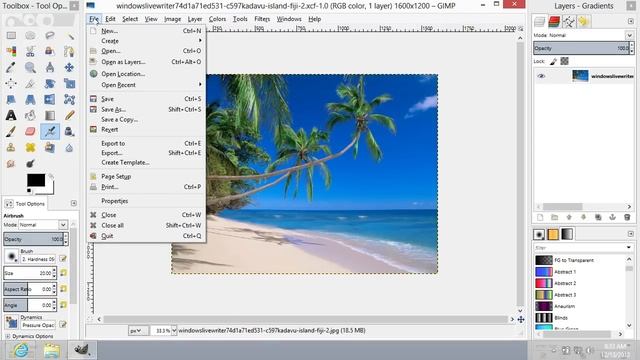The image size is (640, 360).
Task: Choose Print from File menu
Action: pos(146,187)
